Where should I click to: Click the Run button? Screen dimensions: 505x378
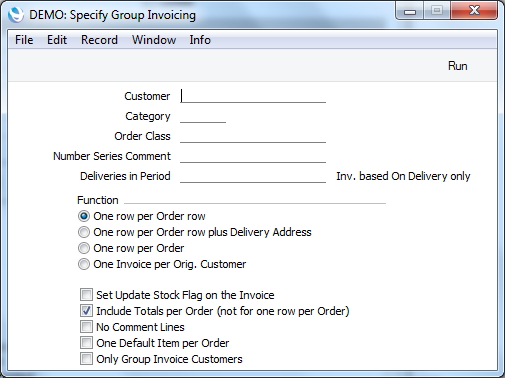(x=457, y=66)
